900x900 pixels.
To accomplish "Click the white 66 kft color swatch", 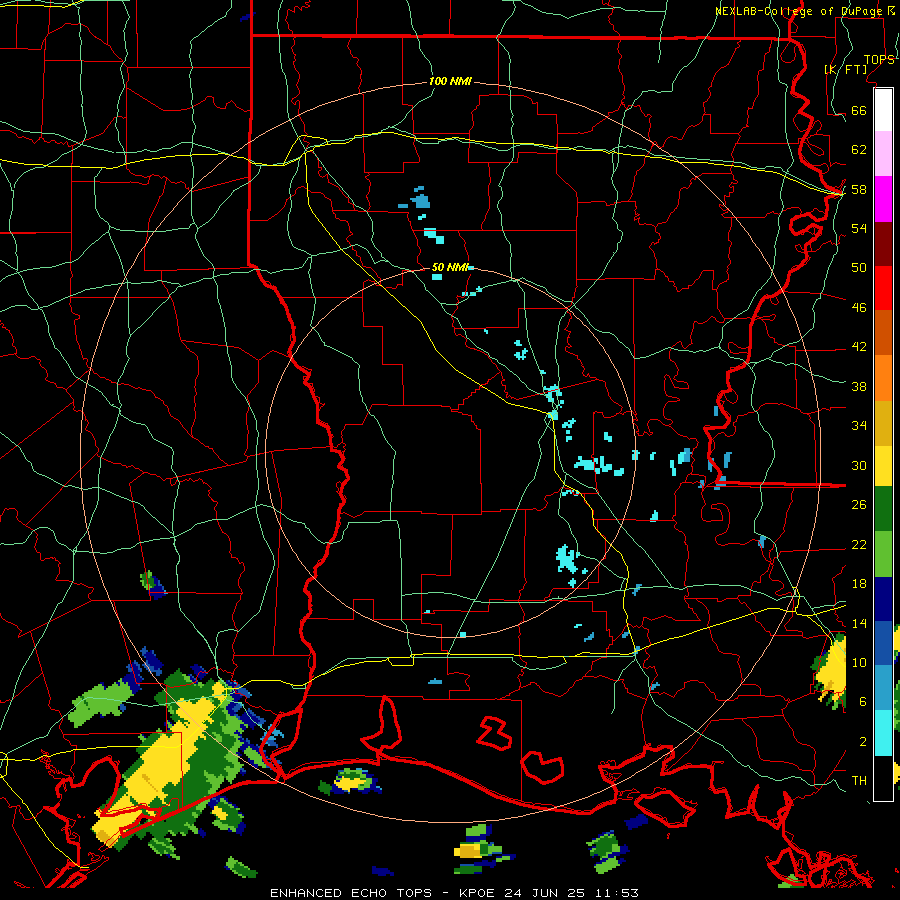I will click(x=883, y=110).
